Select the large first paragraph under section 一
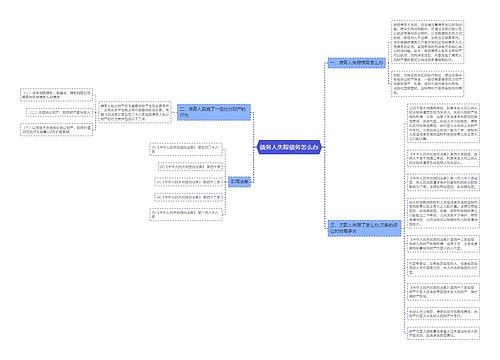500x360 pixels. [428, 42]
